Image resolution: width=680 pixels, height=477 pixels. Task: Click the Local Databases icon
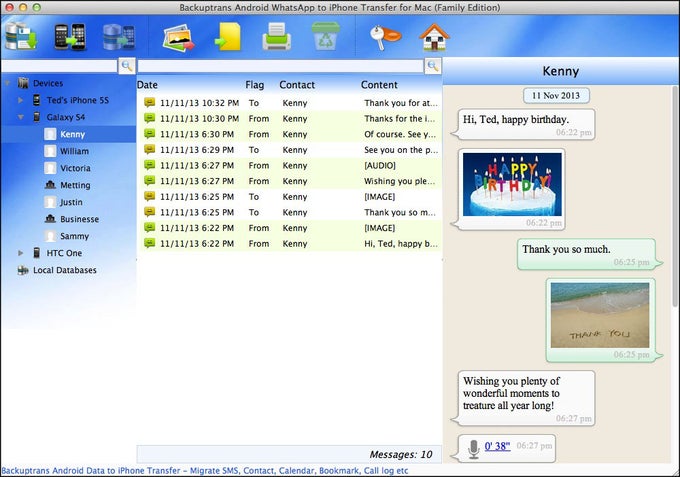pyautogui.click(x=23, y=270)
